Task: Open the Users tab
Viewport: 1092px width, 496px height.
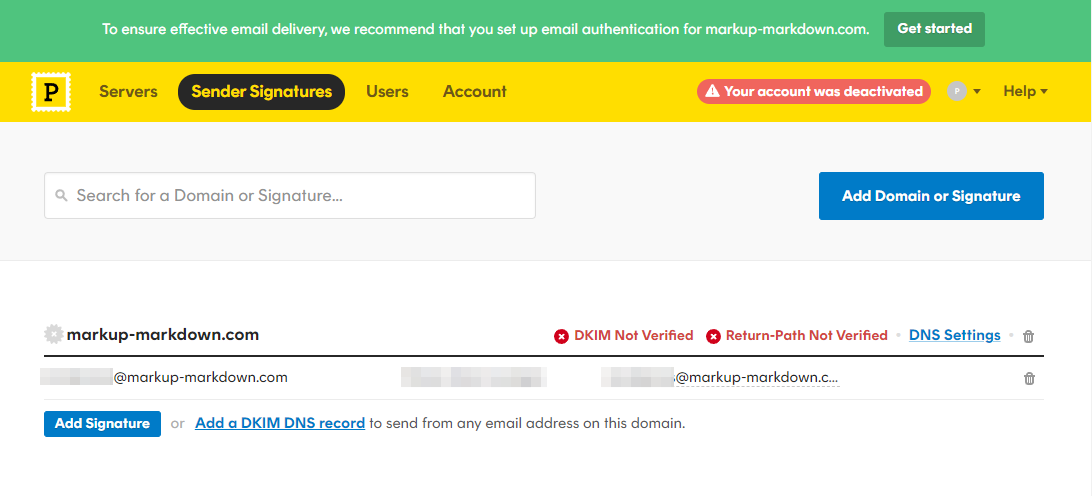Action: click(x=387, y=92)
